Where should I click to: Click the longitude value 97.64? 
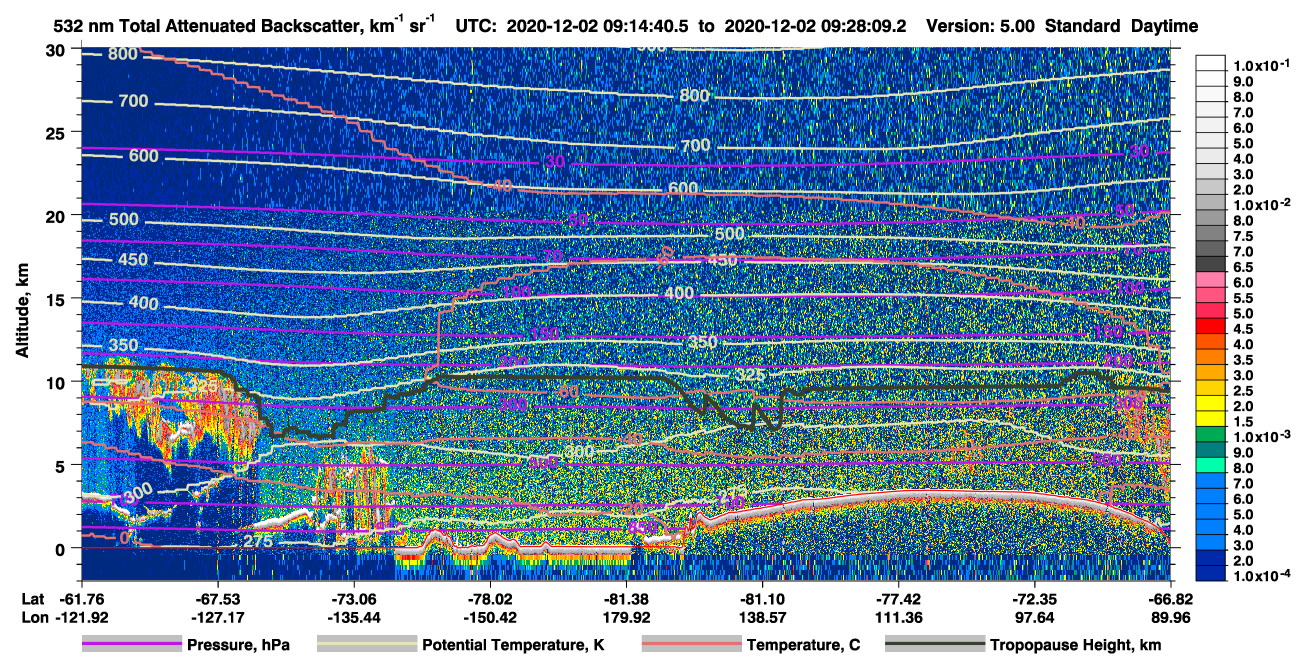coord(1034,617)
